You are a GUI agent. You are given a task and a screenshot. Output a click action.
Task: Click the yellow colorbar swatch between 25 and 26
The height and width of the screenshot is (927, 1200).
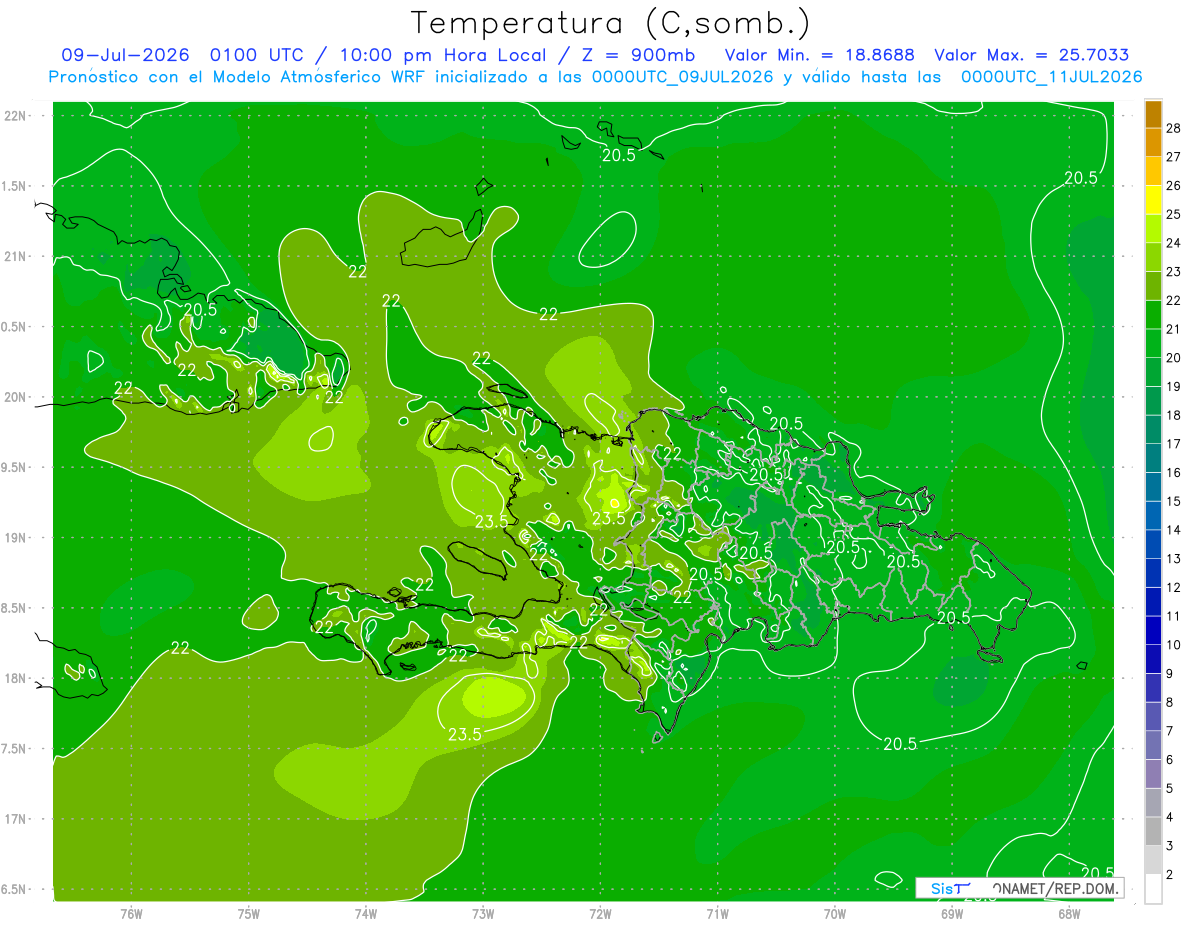1153,200
